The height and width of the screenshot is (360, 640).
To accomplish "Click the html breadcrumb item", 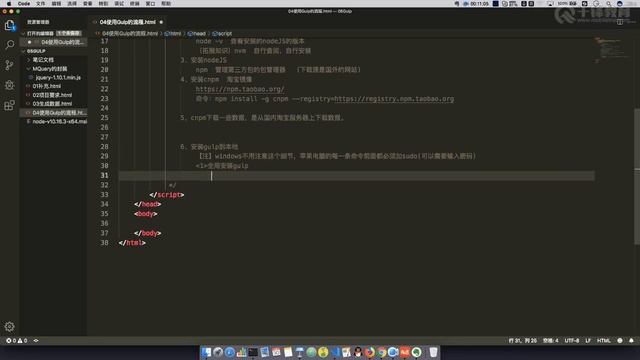I will coord(173,33).
